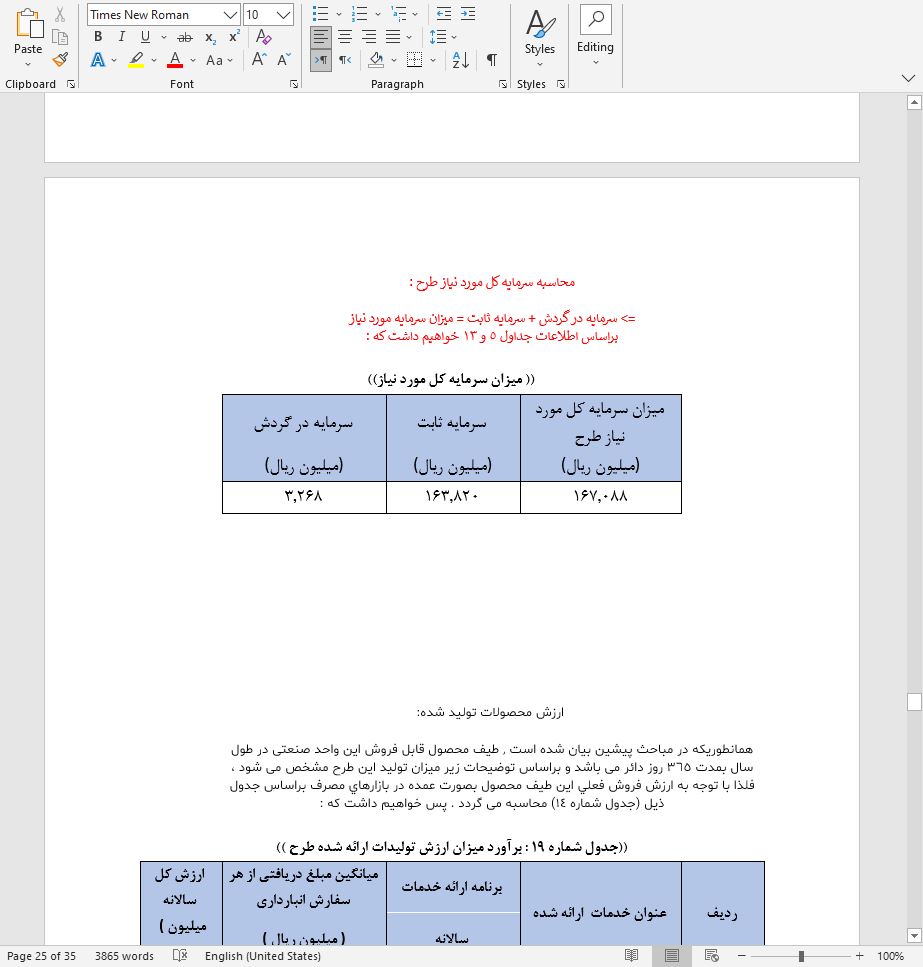Screen dimensions: 923x967
Task: Apply strikethrough formatting
Action: tap(183, 37)
